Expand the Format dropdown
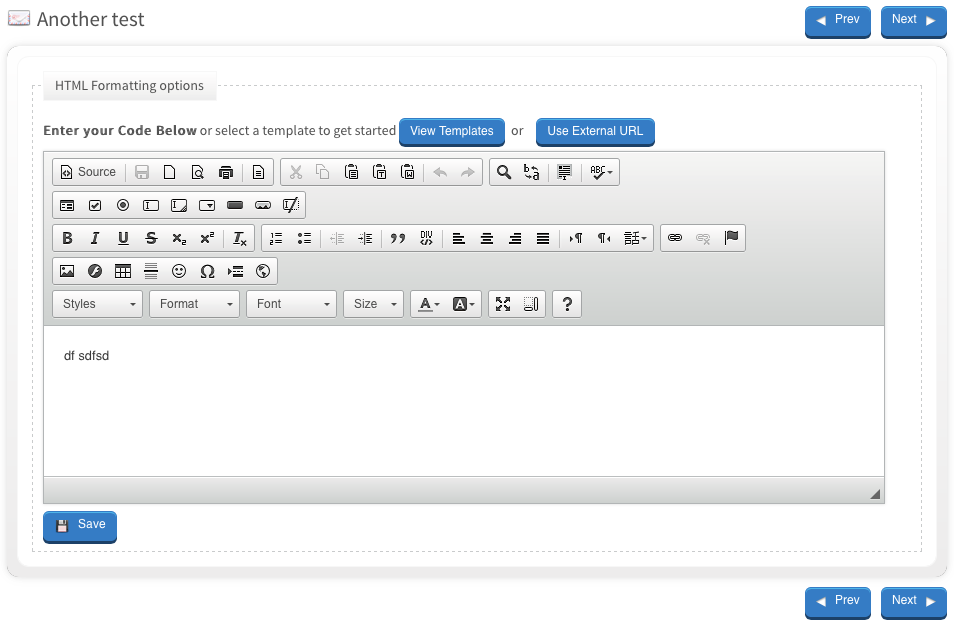954x624 pixels. (x=195, y=304)
